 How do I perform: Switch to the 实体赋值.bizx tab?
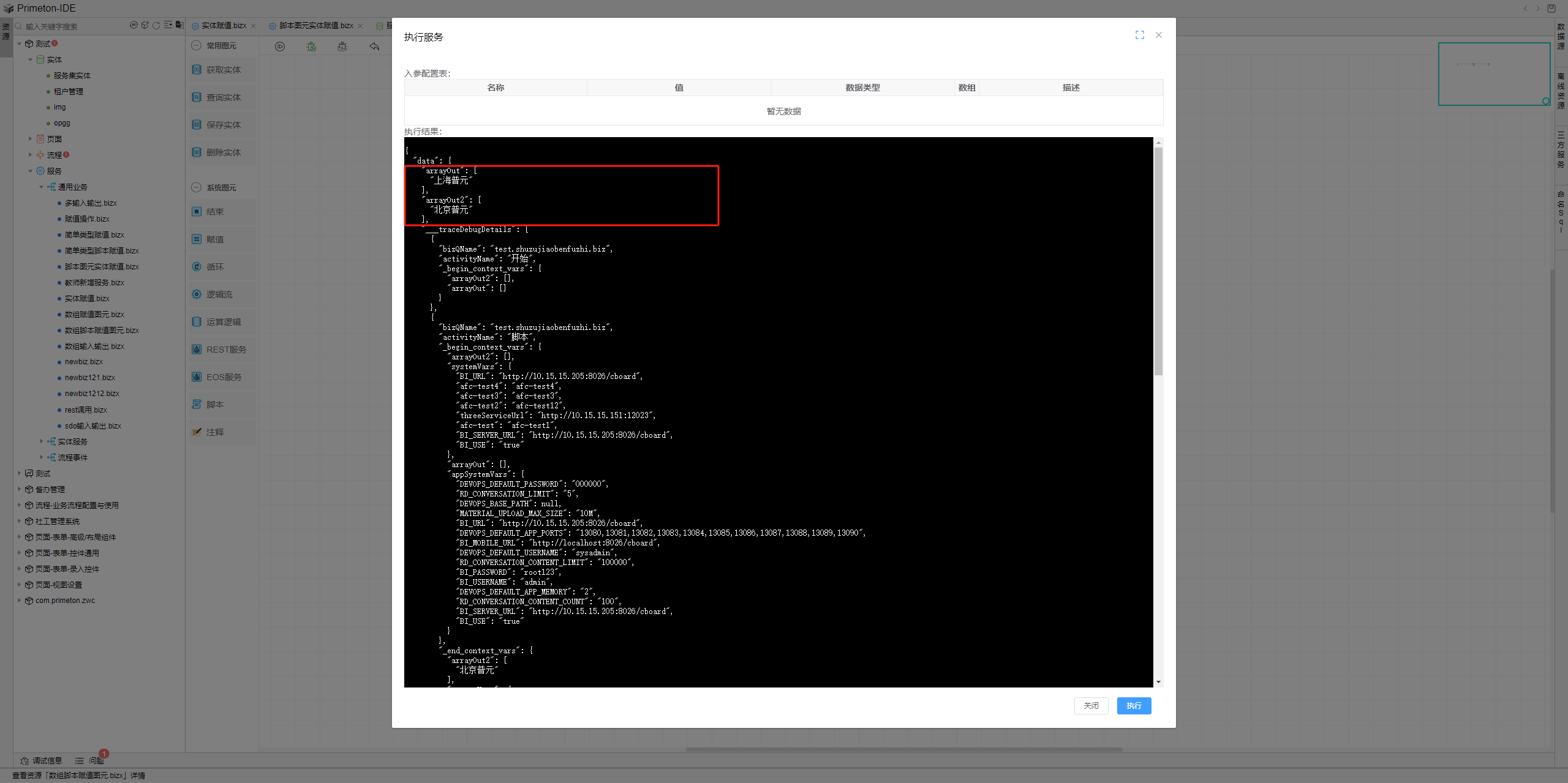click(x=224, y=26)
